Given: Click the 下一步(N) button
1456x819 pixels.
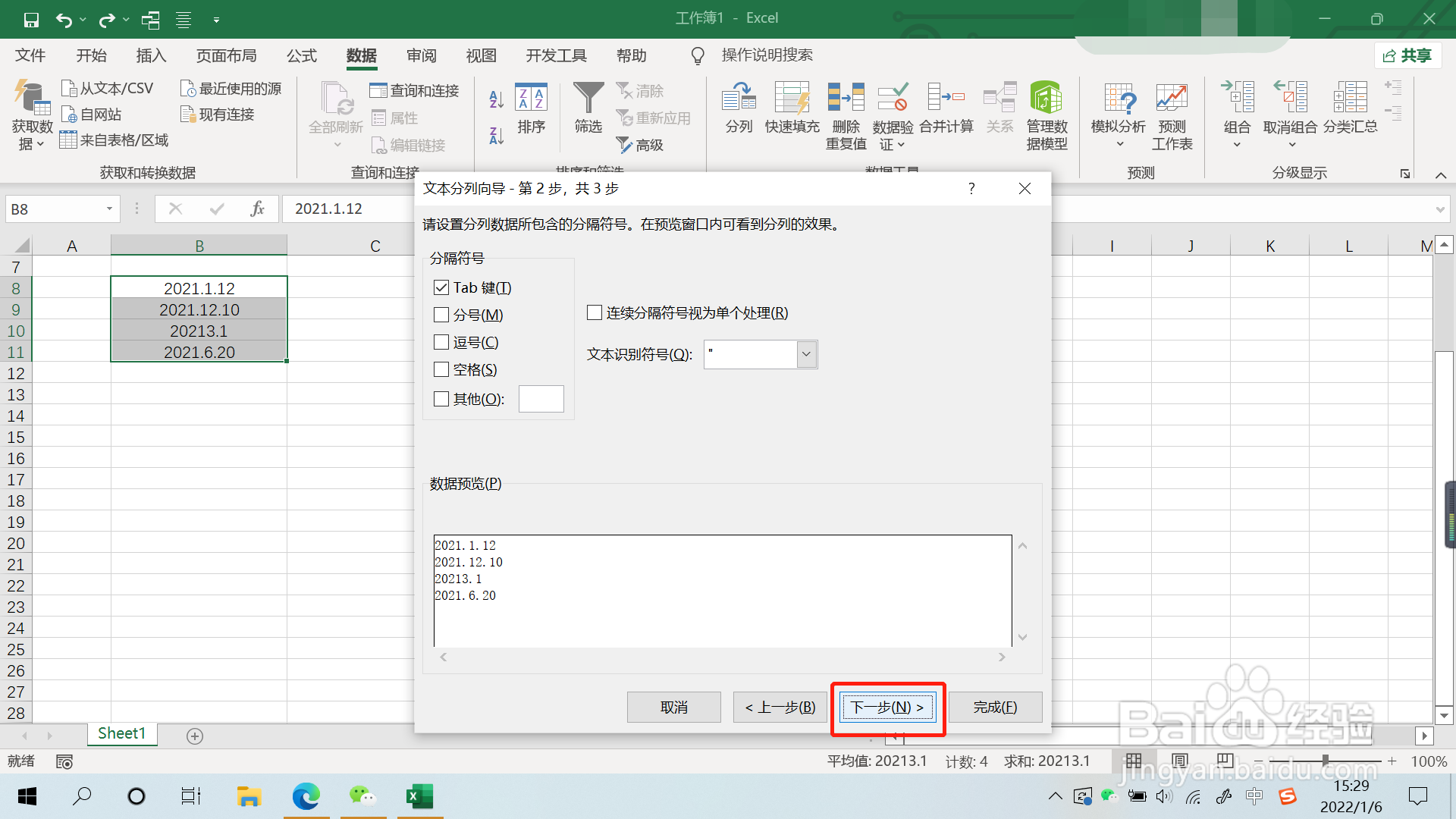Looking at the screenshot, I should coord(887,708).
